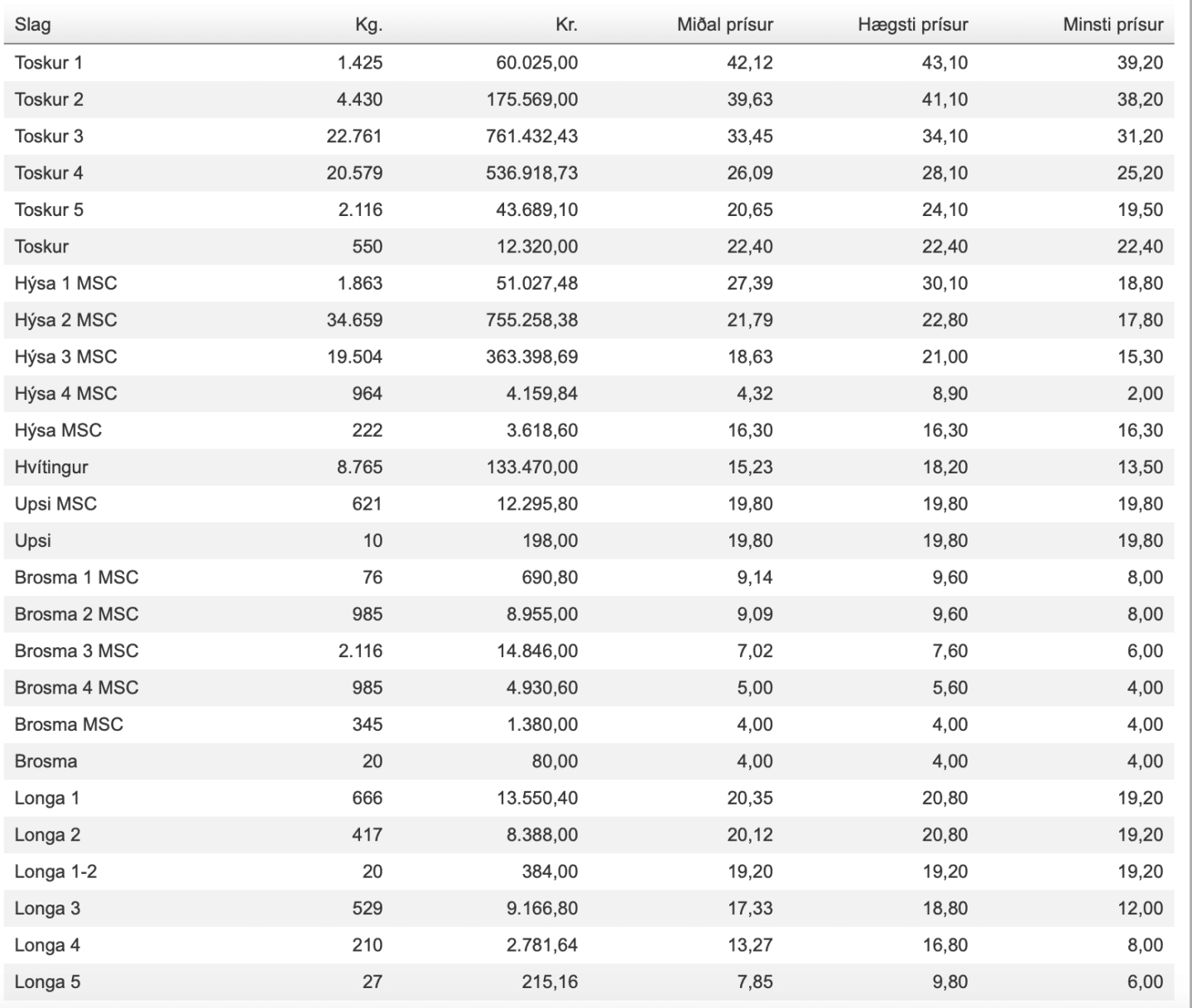The image size is (1192, 1008).
Task: Click the Minsti prísur column header
Action: coord(1113,25)
